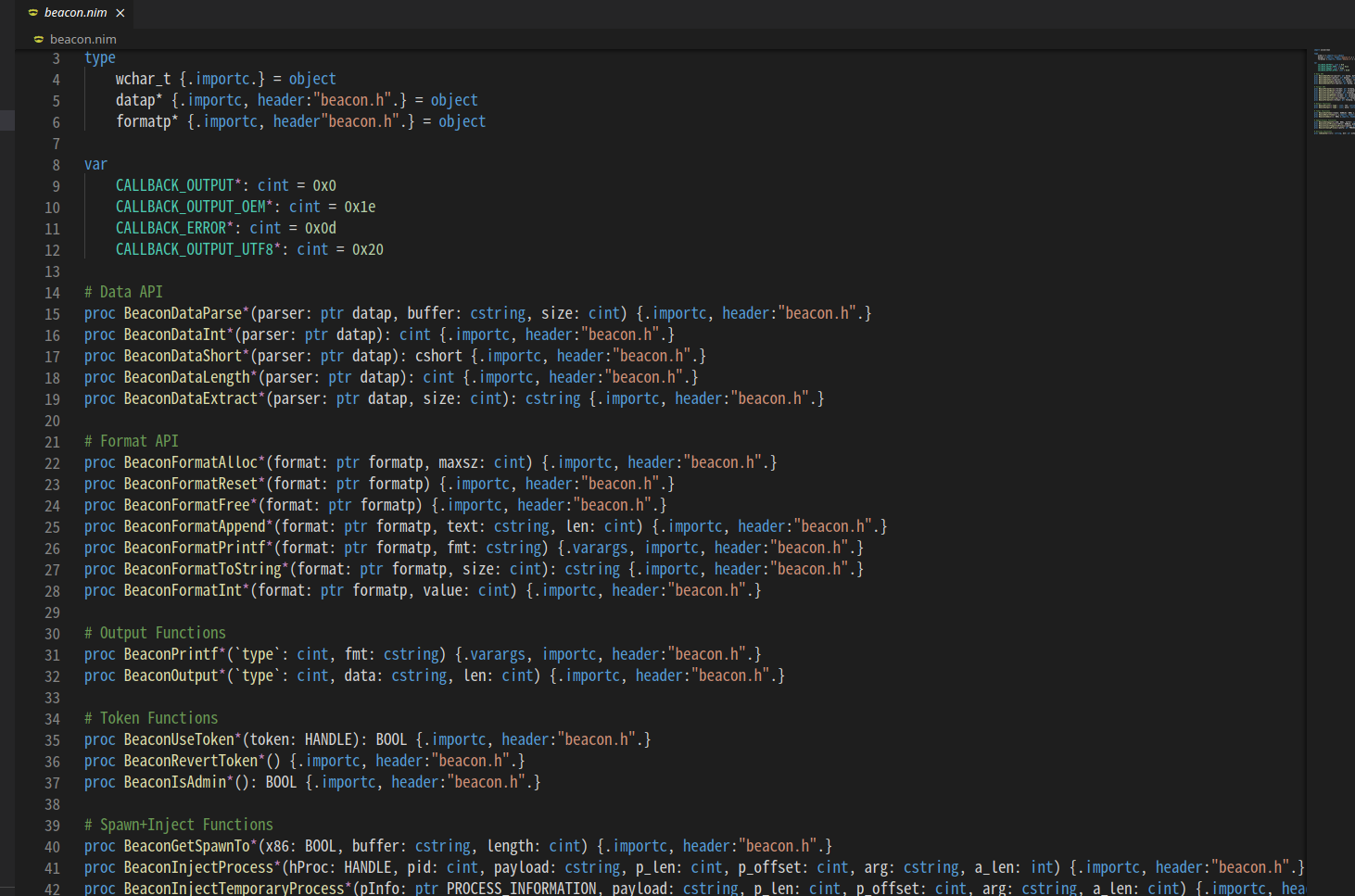Click the CALLBACK_ERROR variable name
Viewport: 1355px width, 896px height.
point(171,228)
